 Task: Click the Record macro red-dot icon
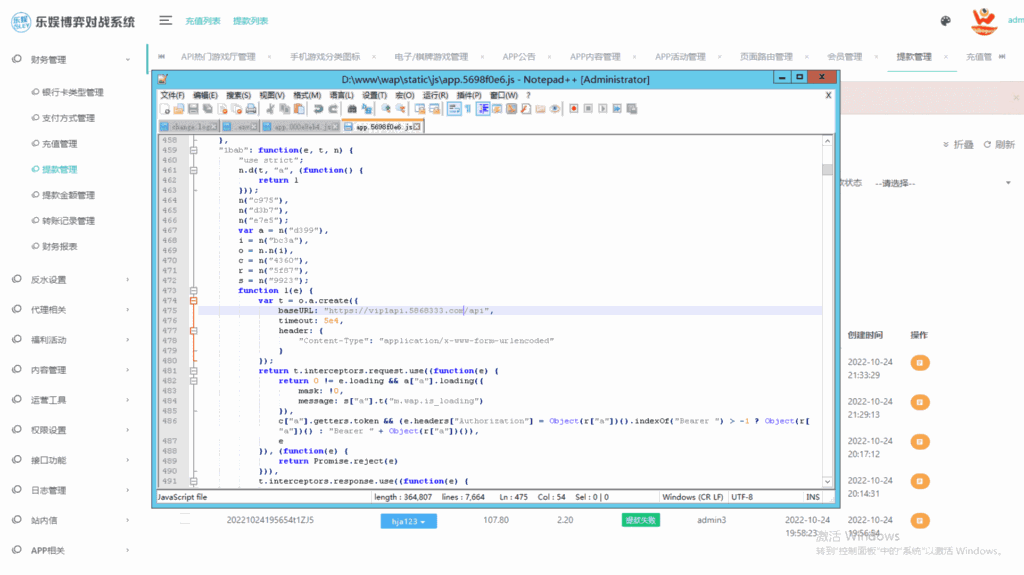click(x=576, y=109)
